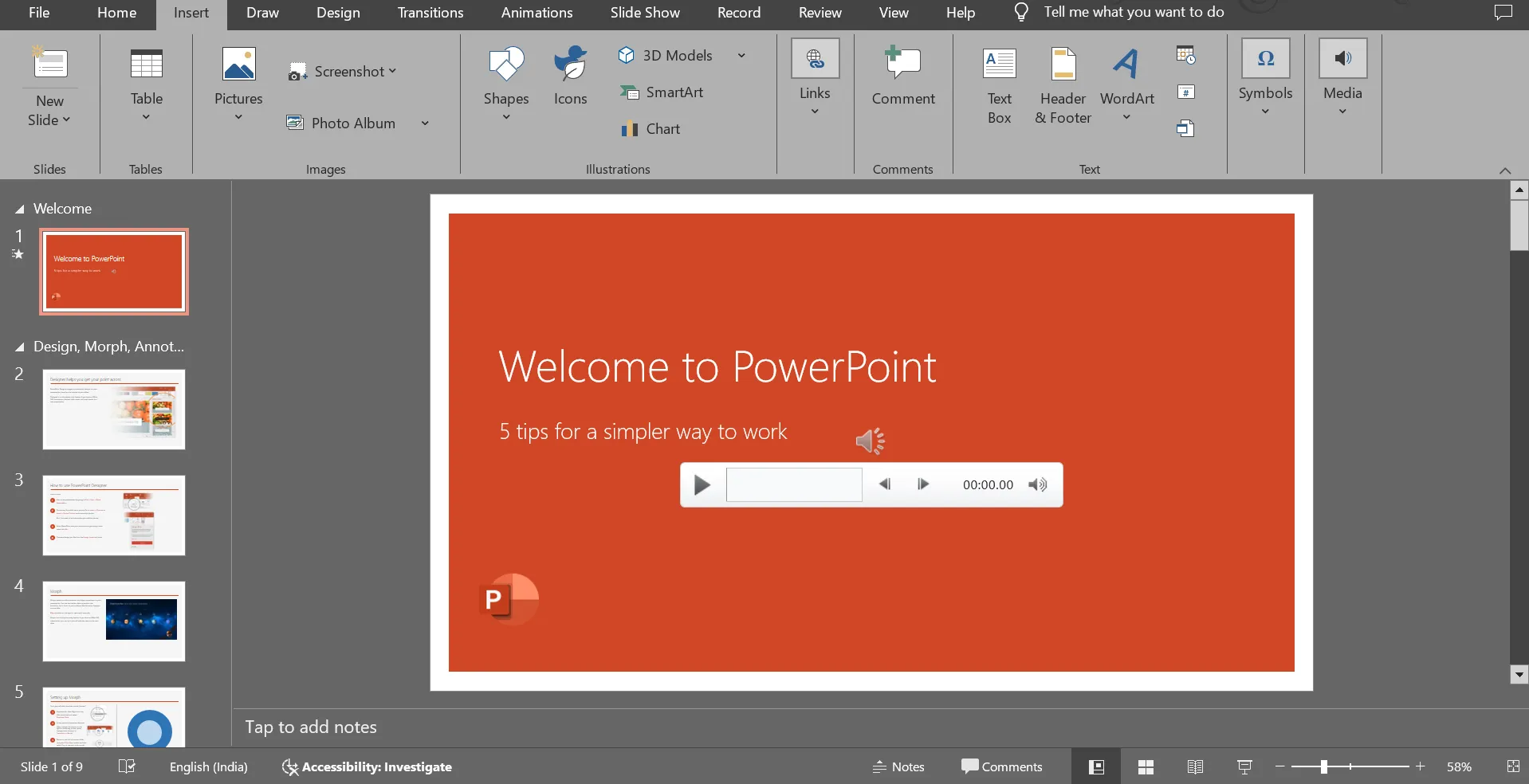Start Slide Show from status bar
This screenshot has width=1529, height=784.
(x=1244, y=766)
